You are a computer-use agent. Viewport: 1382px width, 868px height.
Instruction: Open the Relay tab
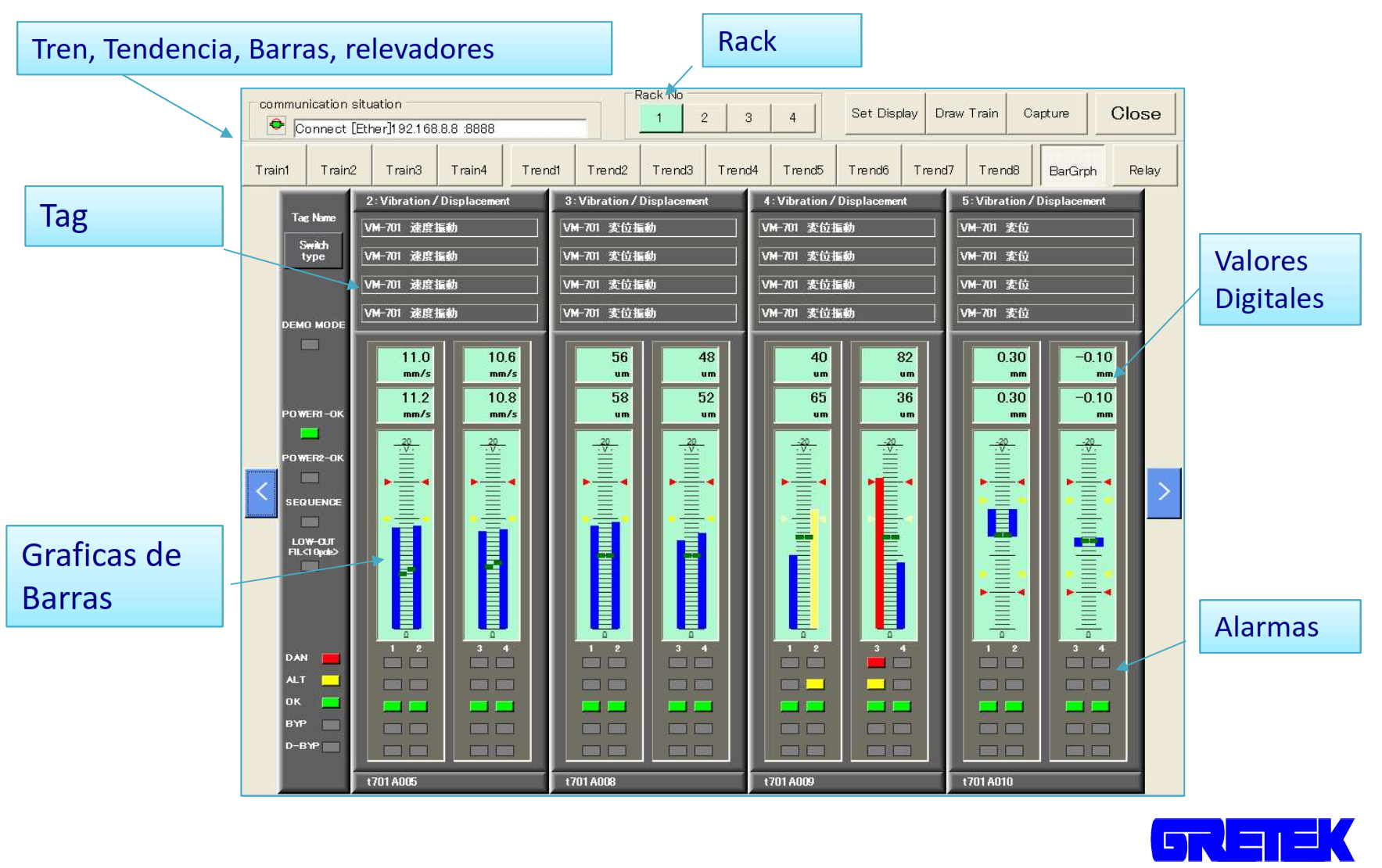[x=1144, y=170]
